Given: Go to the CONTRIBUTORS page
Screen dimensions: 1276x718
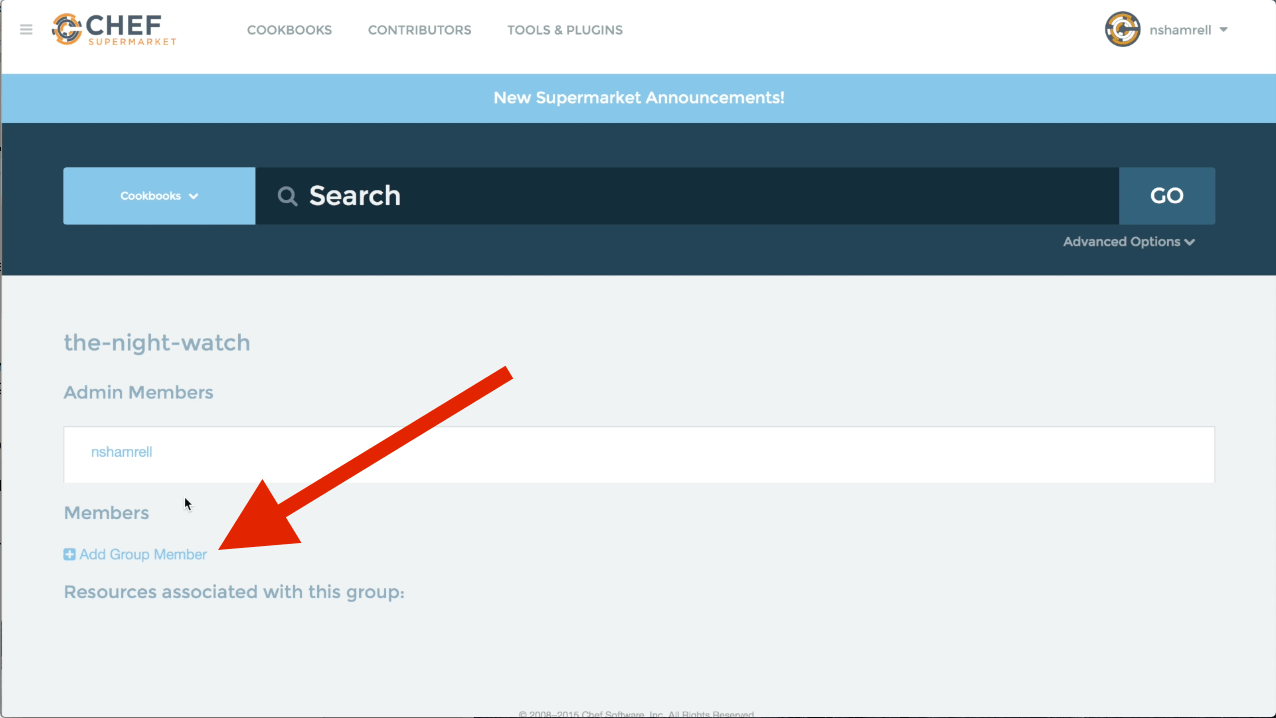Looking at the screenshot, I should point(419,30).
